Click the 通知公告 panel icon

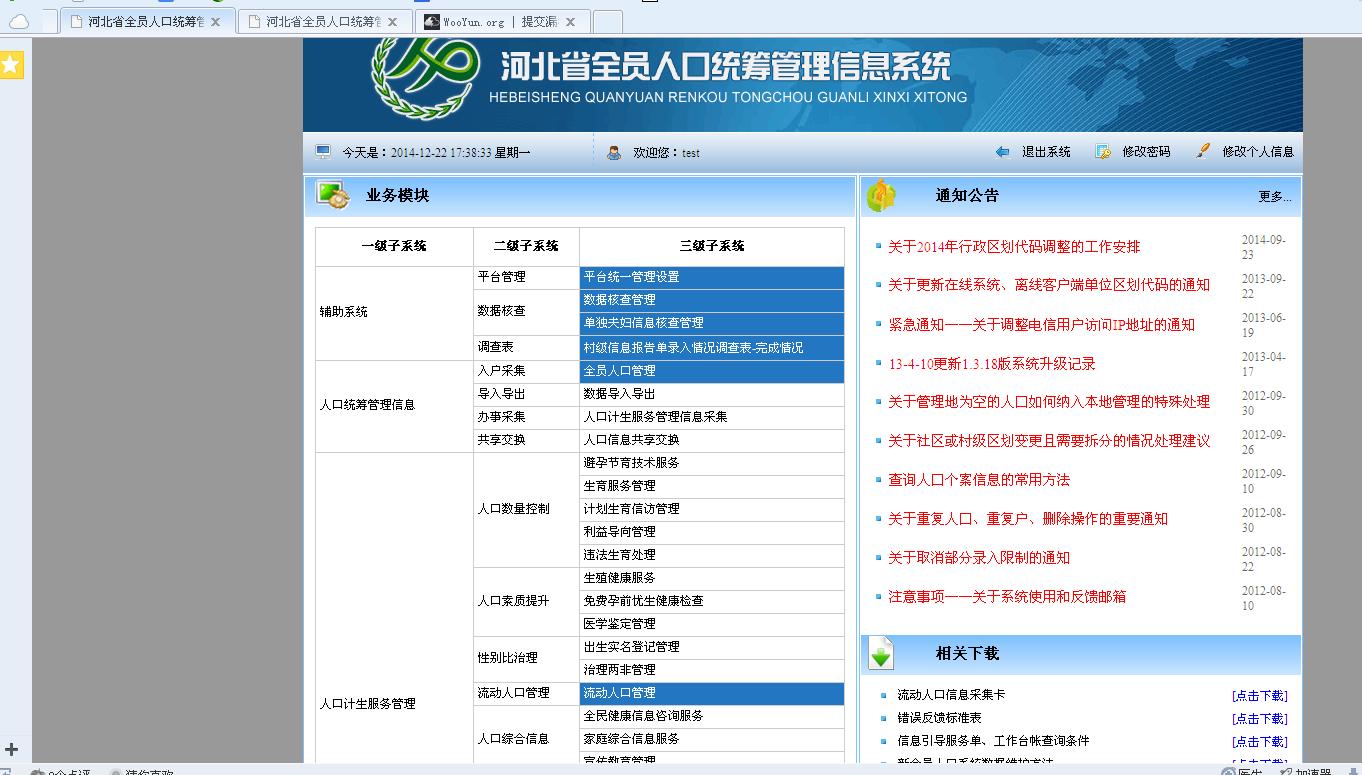[881, 195]
